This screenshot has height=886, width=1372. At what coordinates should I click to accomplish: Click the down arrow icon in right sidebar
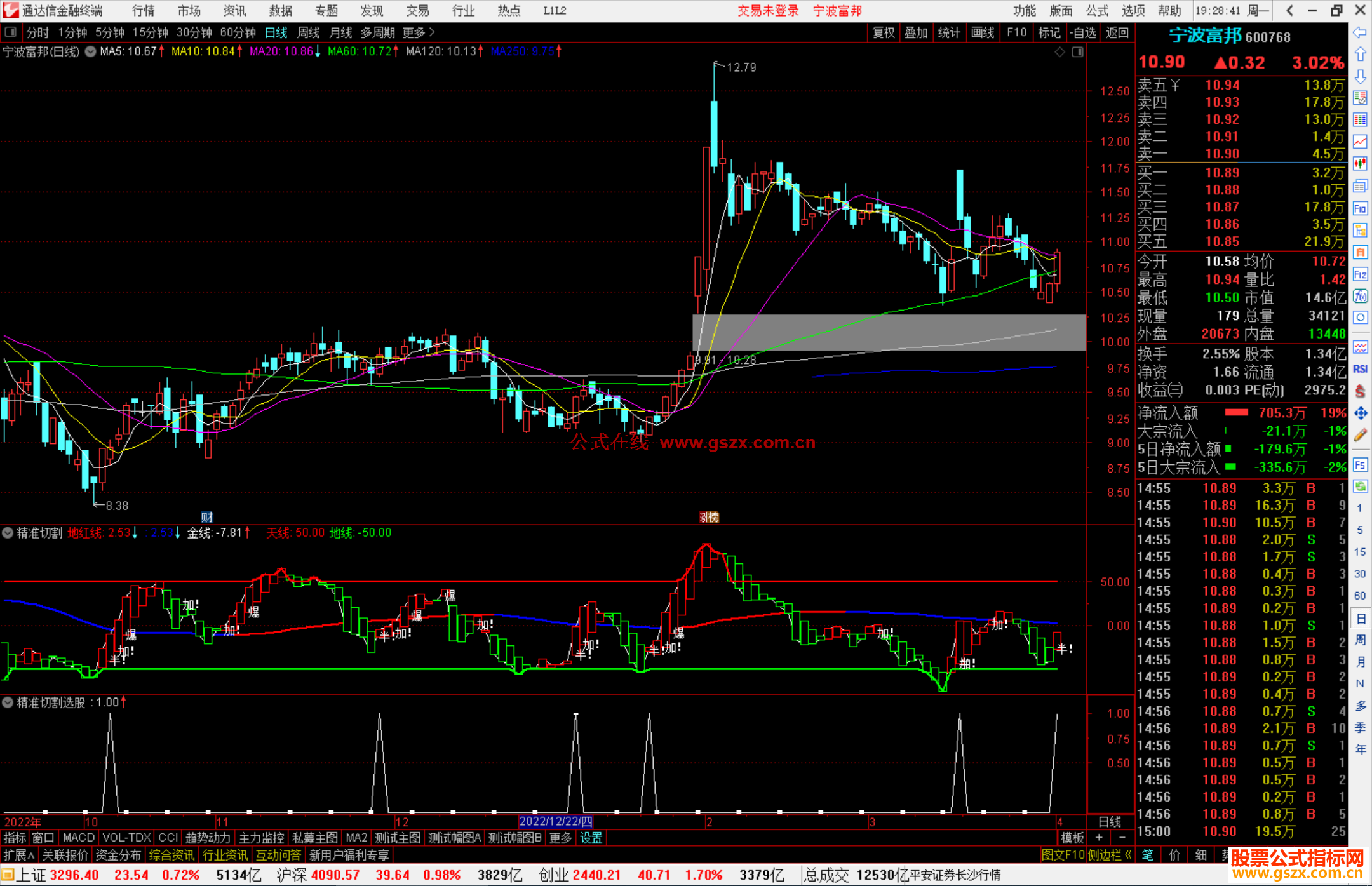coord(1360,76)
